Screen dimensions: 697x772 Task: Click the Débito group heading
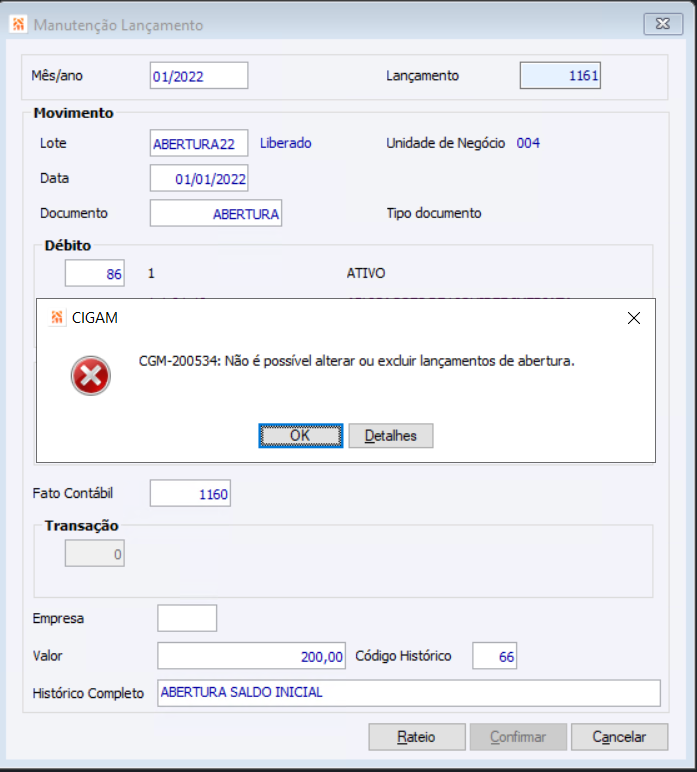68,245
